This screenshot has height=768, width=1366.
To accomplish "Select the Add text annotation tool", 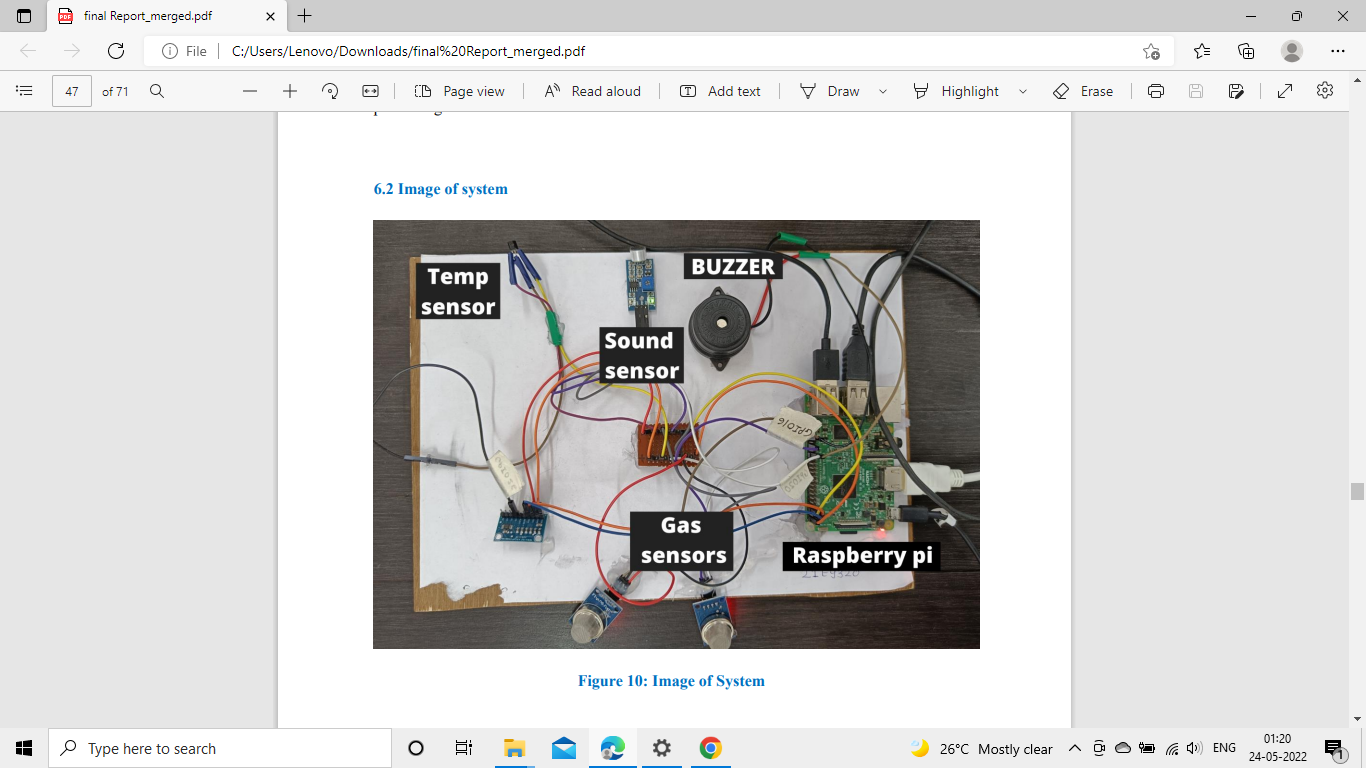I will coord(721,91).
